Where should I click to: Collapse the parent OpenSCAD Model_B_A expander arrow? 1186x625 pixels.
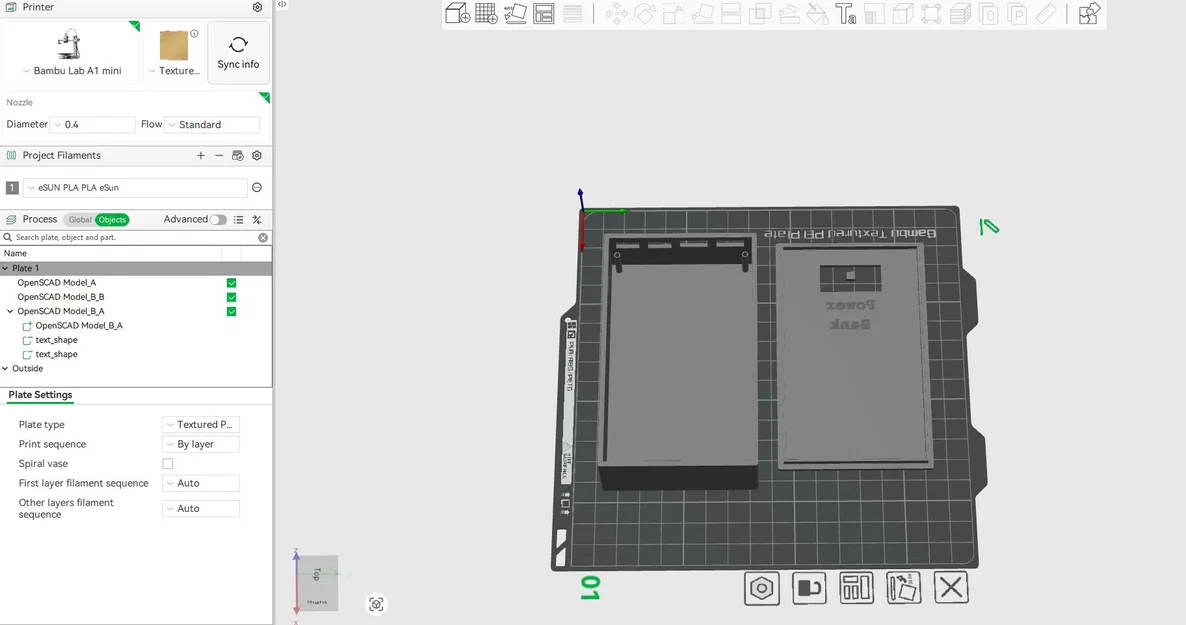[x=11, y=312]
